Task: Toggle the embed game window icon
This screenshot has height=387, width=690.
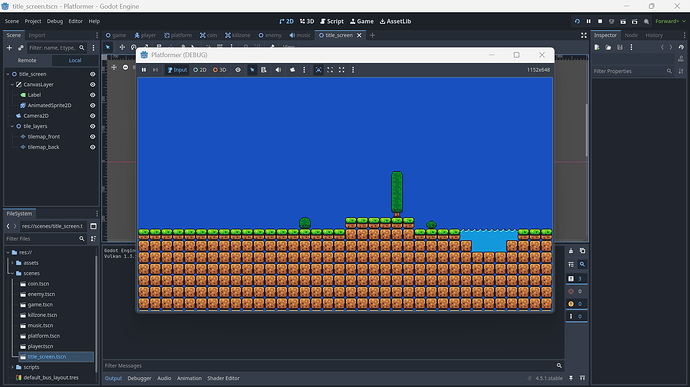Action: pyautogui.click(x=318, y=70)
